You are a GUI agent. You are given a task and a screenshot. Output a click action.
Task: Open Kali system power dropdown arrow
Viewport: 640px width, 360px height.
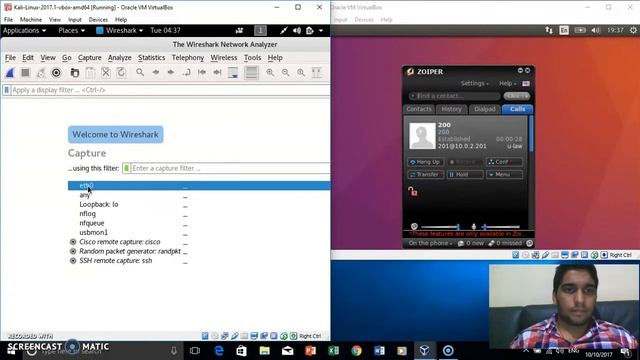(321, 31)
